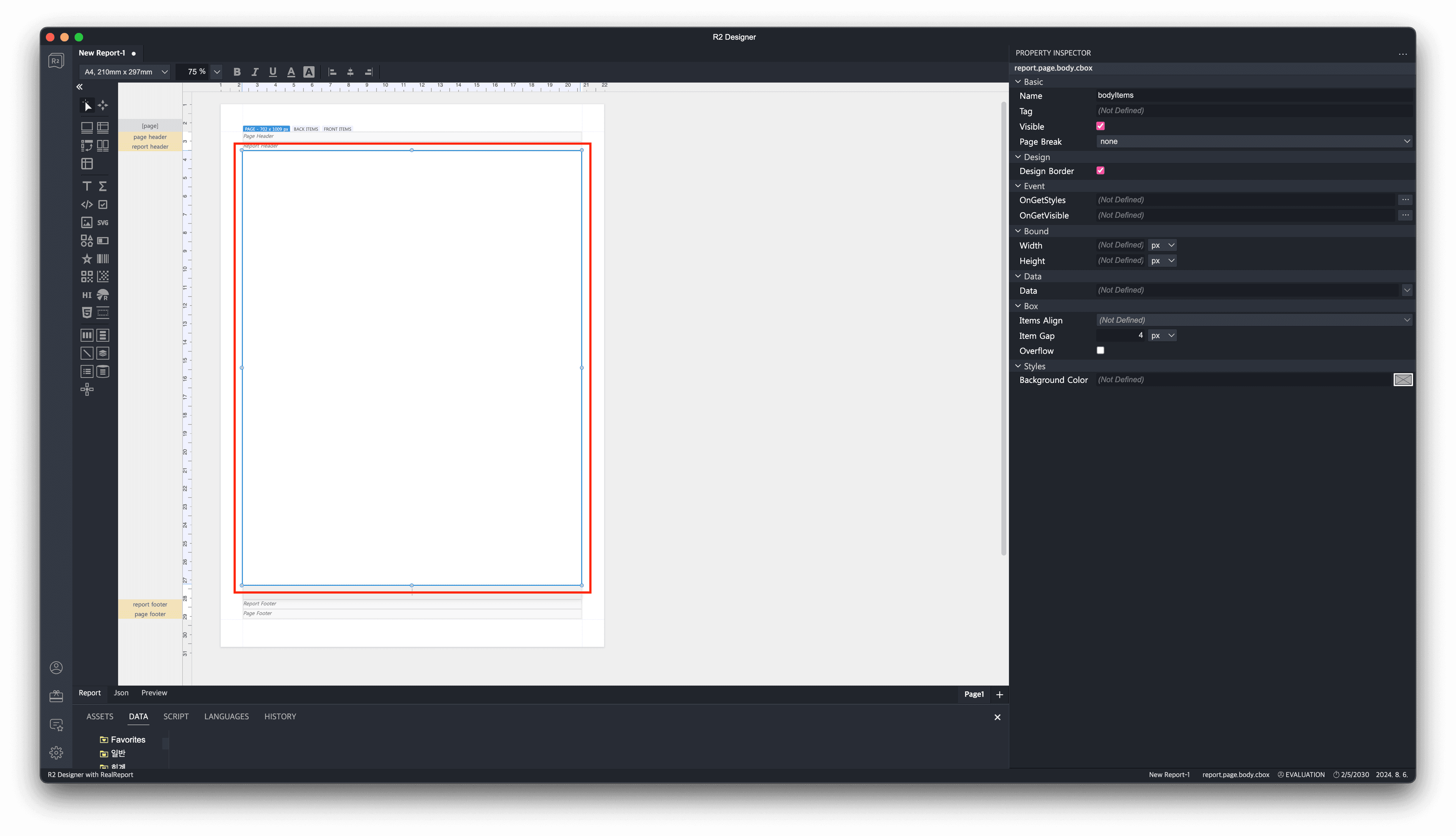The width and height of the screenshot is (1456, 836).
Task: Open the Data property dropdown
Action: [x=1407, y=290]
